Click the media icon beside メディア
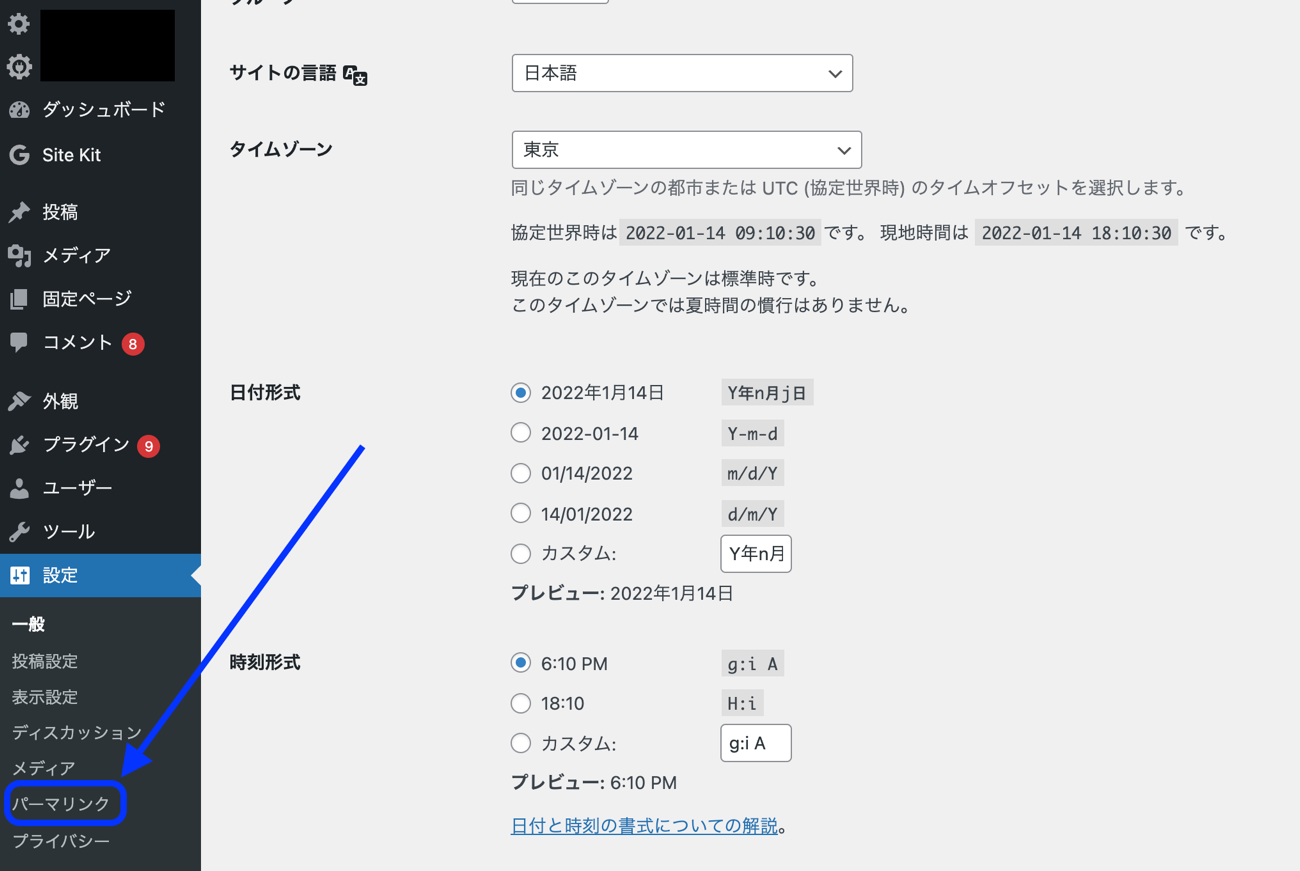This screenshot has height=871, width=1300. [19, 256]
